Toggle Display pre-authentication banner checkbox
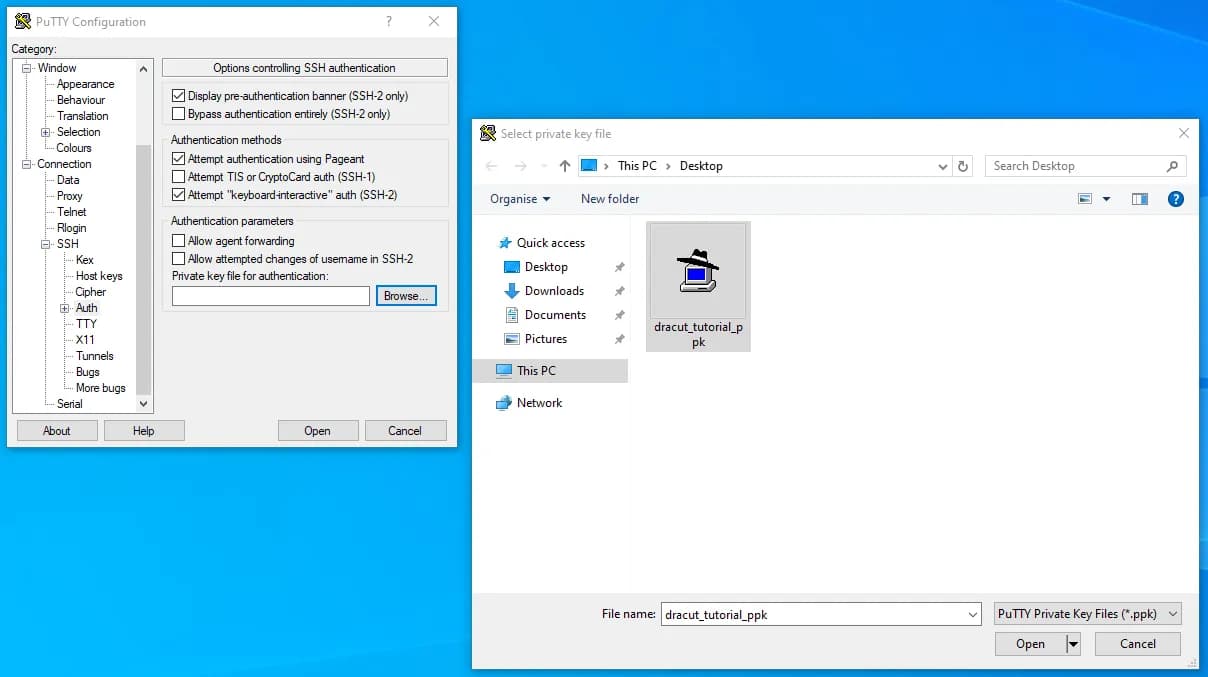The image size is (1208, 677). (179, 96)
